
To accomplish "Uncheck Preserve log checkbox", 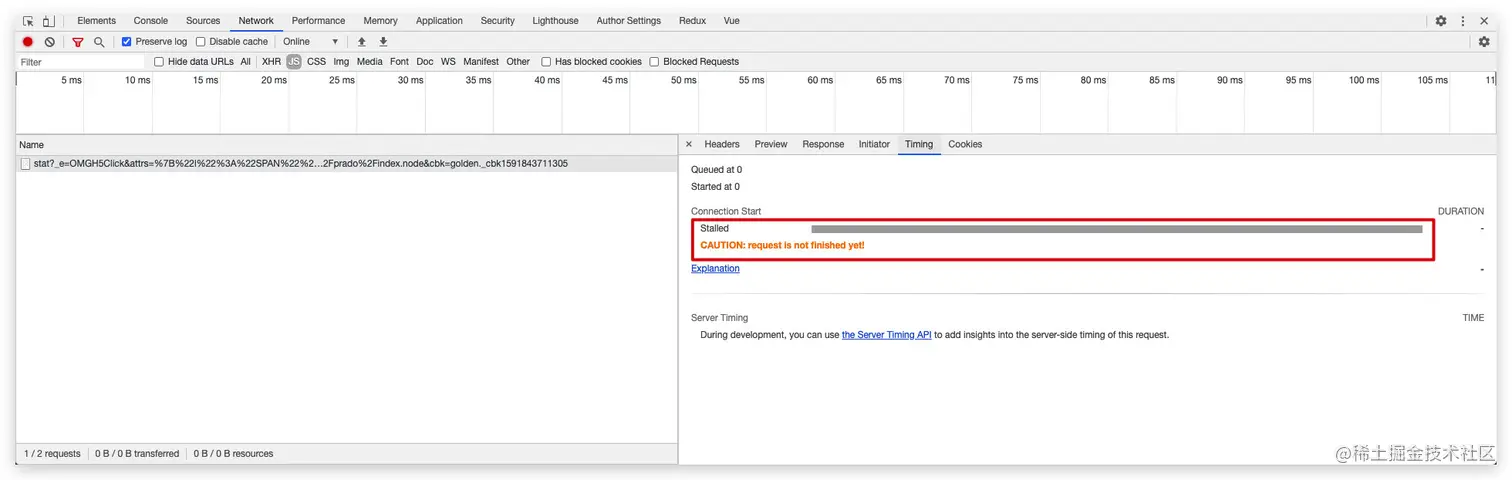I will point(127,42).
